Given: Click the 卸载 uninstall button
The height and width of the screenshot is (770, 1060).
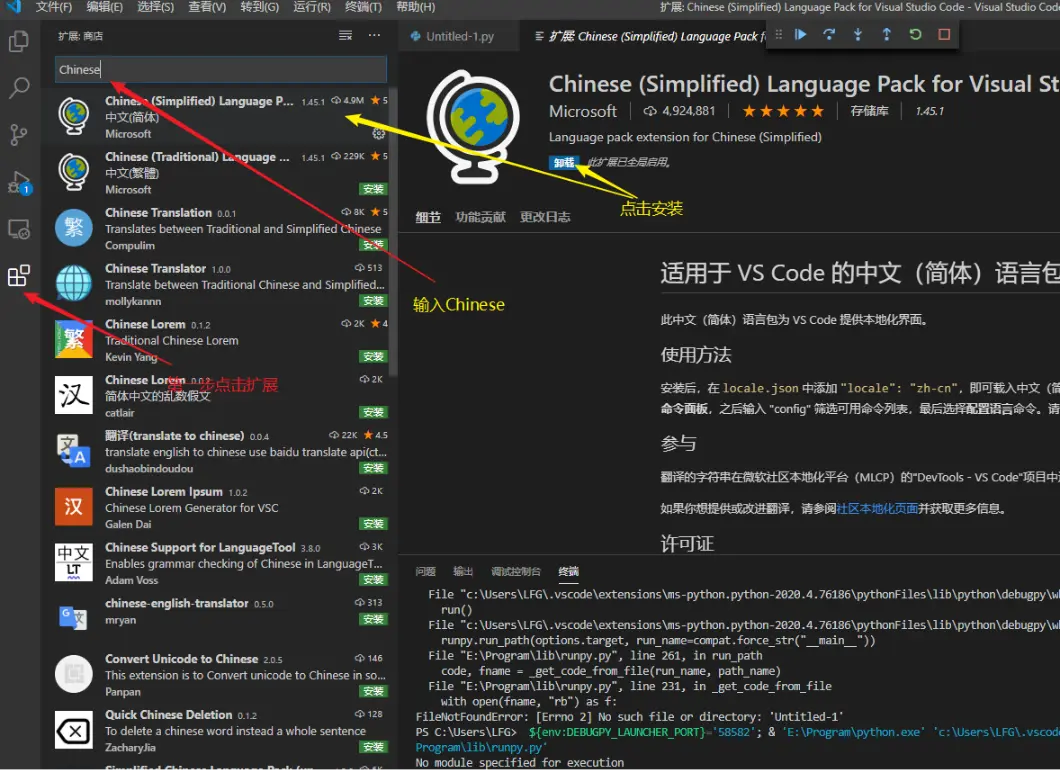Looking at the screenshot, I should pyautogui.click(x=564, y=162).
